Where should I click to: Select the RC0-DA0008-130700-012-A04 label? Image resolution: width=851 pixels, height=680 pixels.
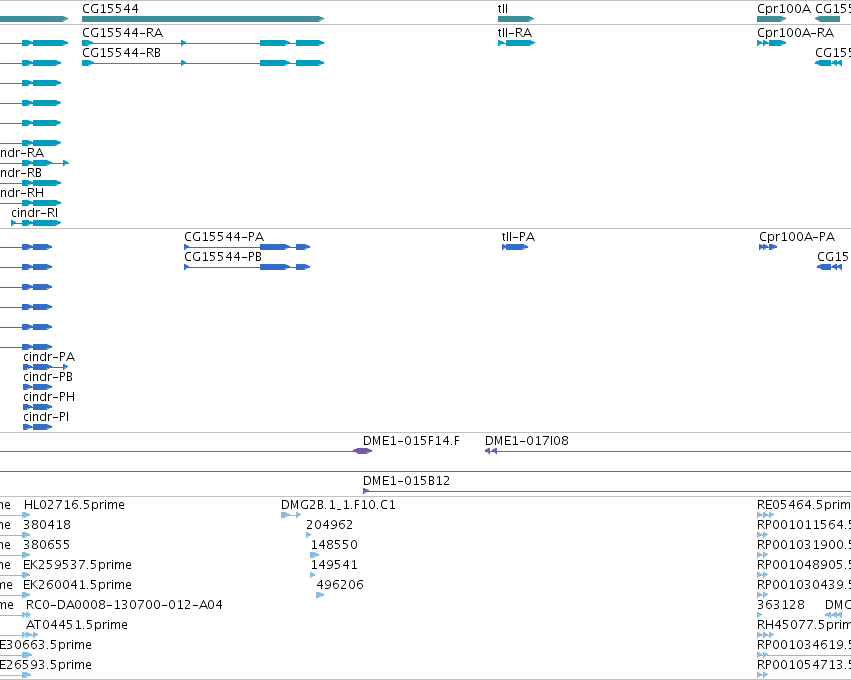[124, 605]
